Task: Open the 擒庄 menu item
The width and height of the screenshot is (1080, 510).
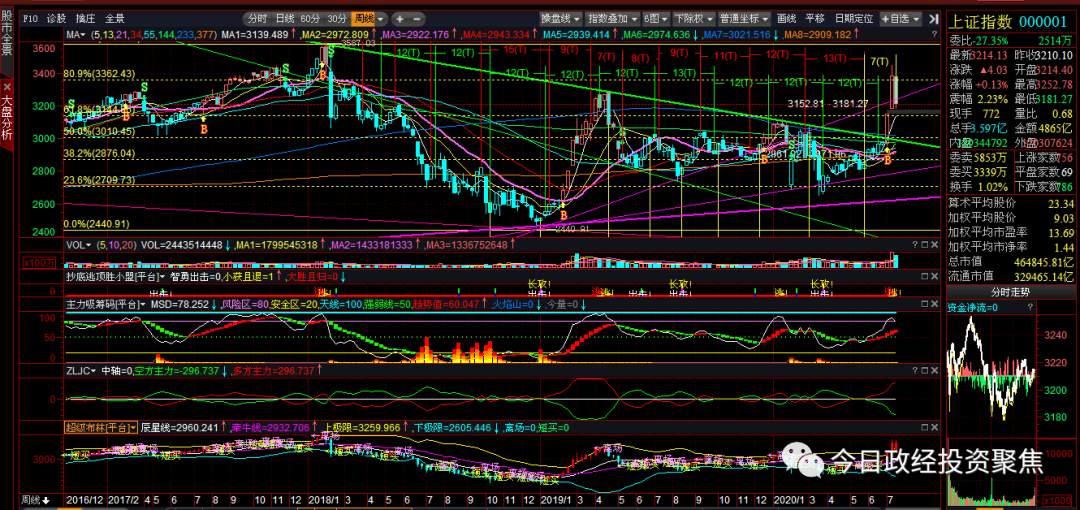Action: tap(85, 19)
